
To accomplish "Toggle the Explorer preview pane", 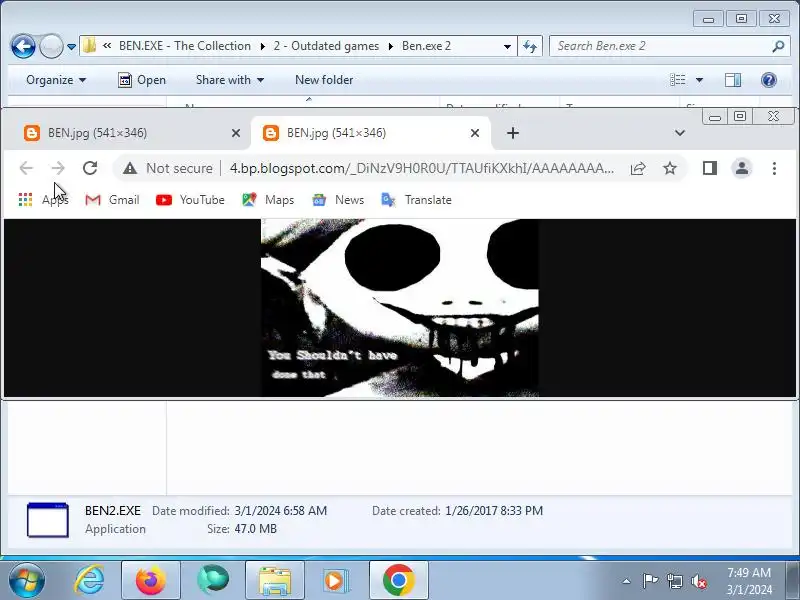I will 733,80.
